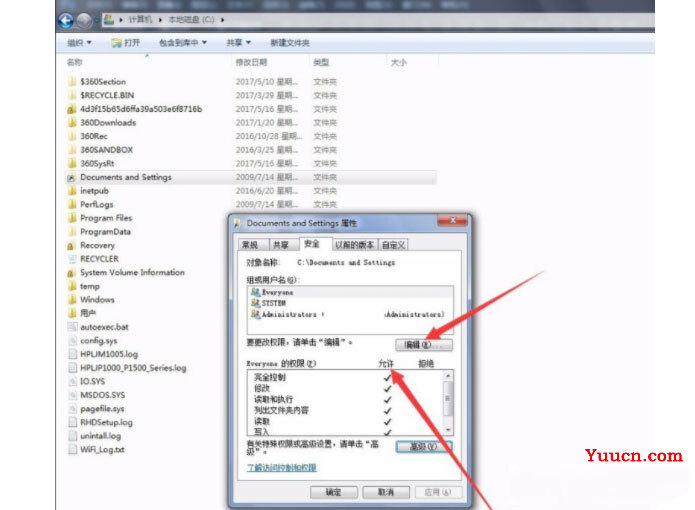Select the Windows folder icon
This screenshot has height=510, width=695.
click(x=72, y=300)
